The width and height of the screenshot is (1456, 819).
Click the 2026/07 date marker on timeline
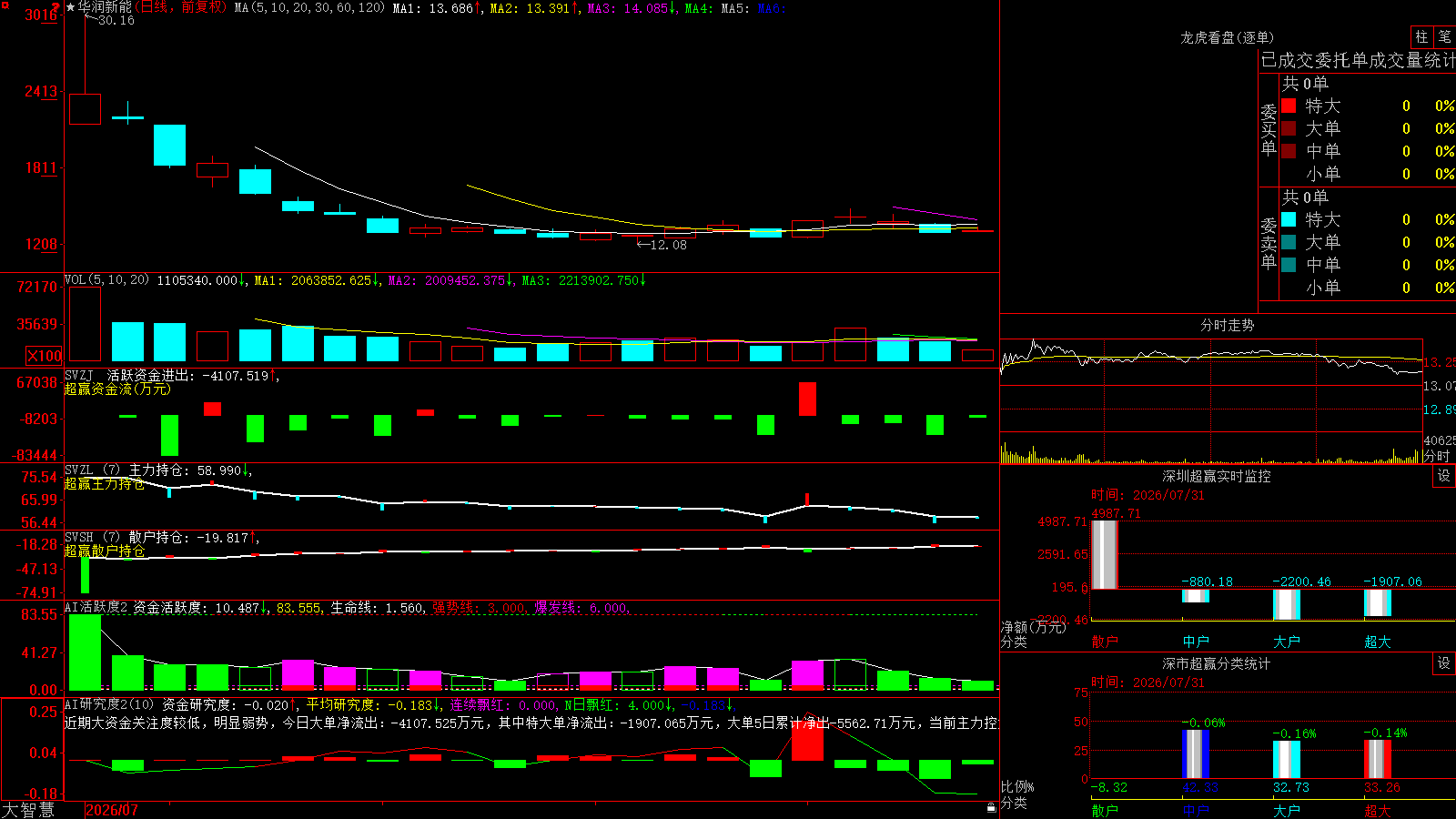[112, 810]
